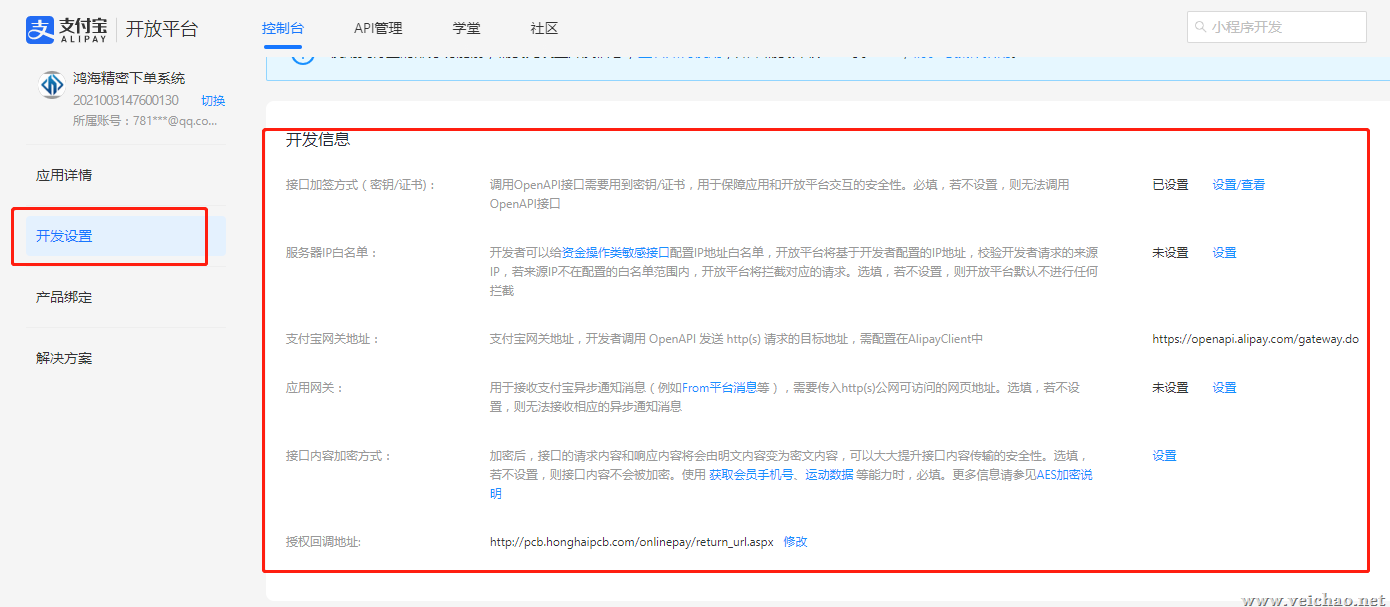Click the blue info icon in the banner
This screenshot has width=1390, height=607.
[302, 54]
